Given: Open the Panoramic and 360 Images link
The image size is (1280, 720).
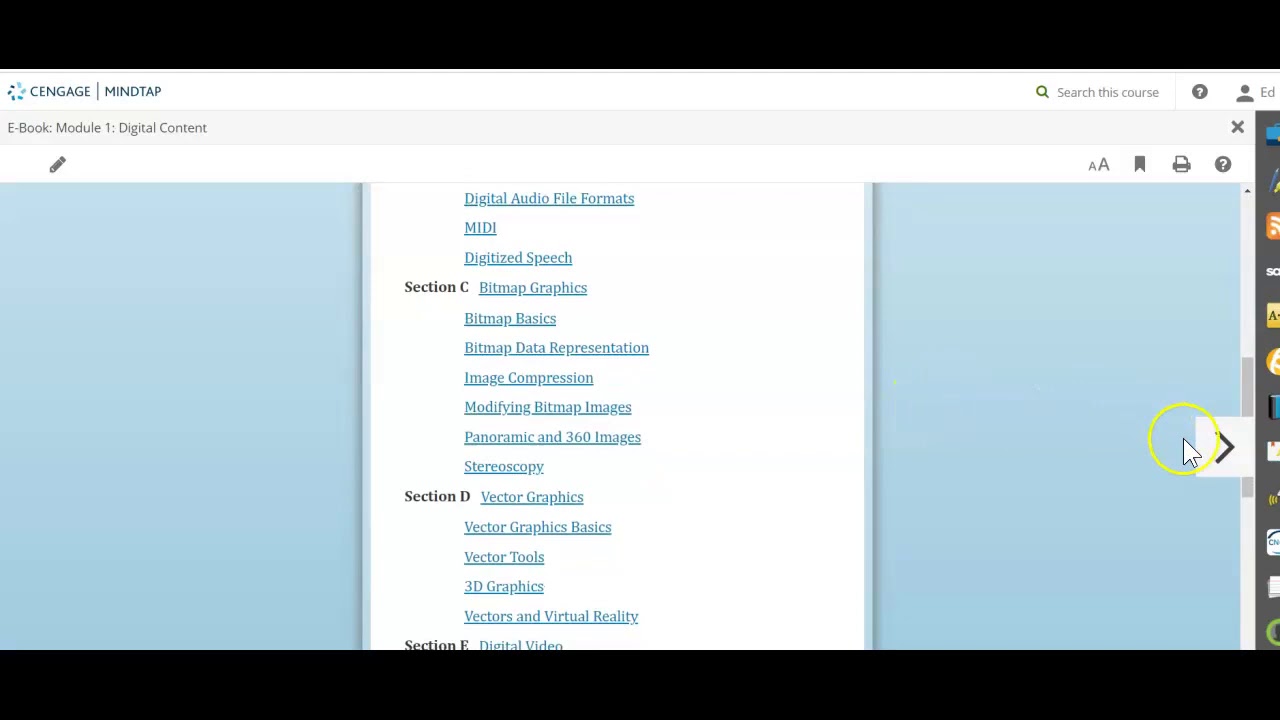Looking at the screenshot, I should 552,437.
